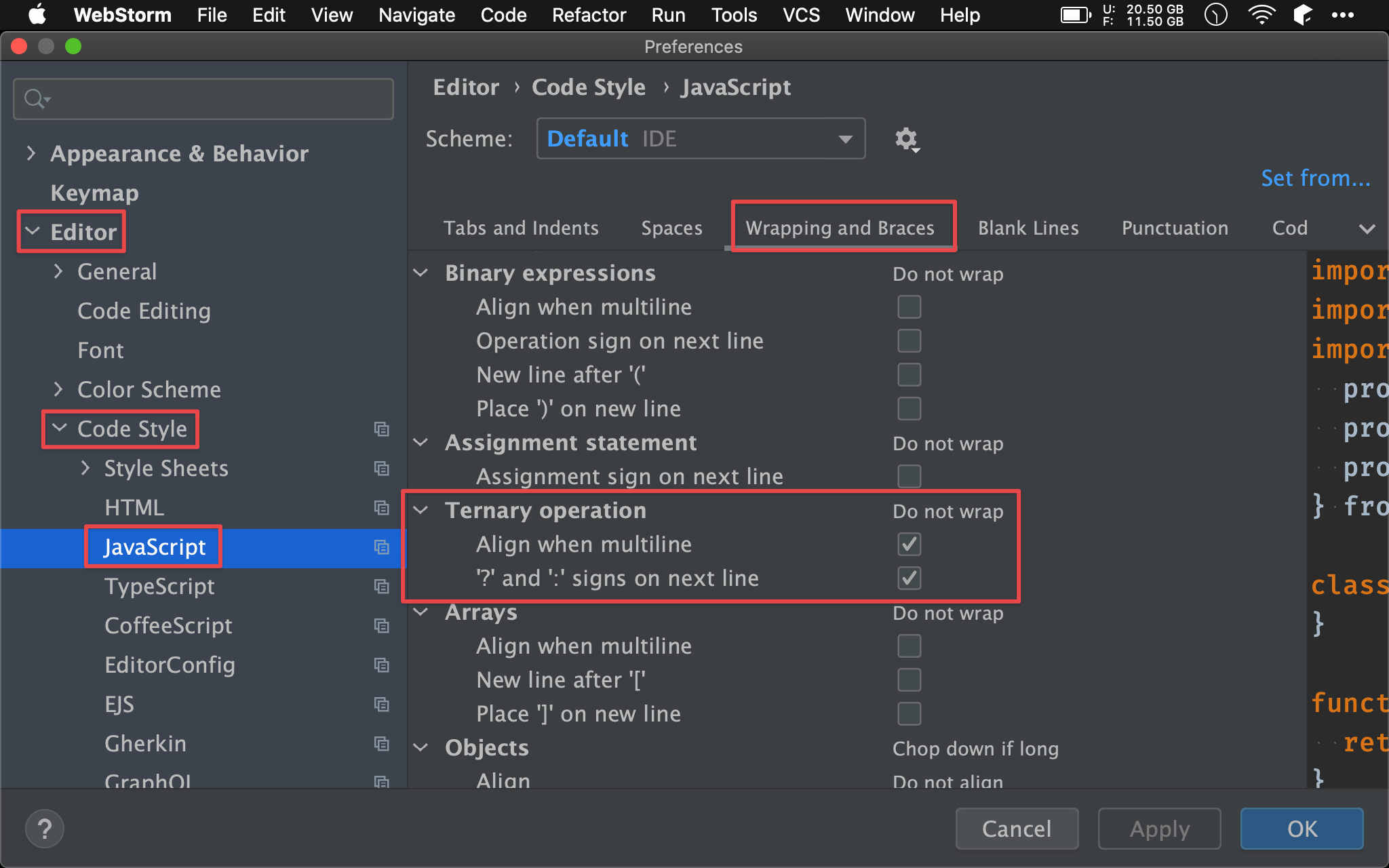
Task: Click the copy icon next to Style Sheets
Action: coord(381,468)
